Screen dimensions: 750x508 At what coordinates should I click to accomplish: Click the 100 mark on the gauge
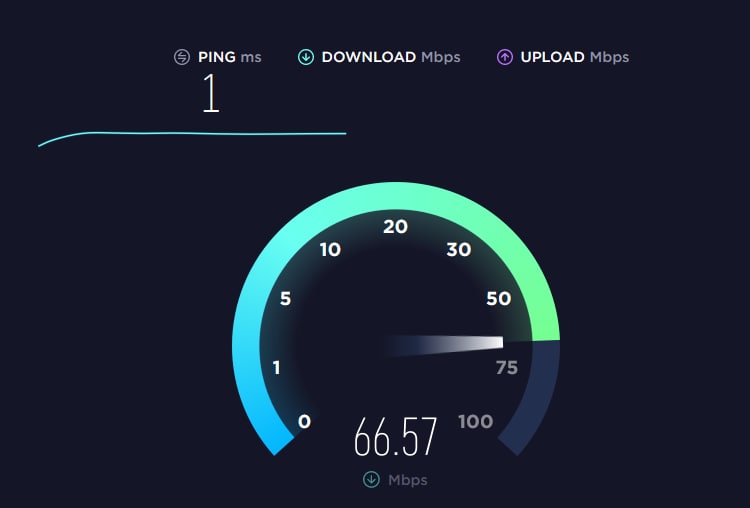pos(475,421)
